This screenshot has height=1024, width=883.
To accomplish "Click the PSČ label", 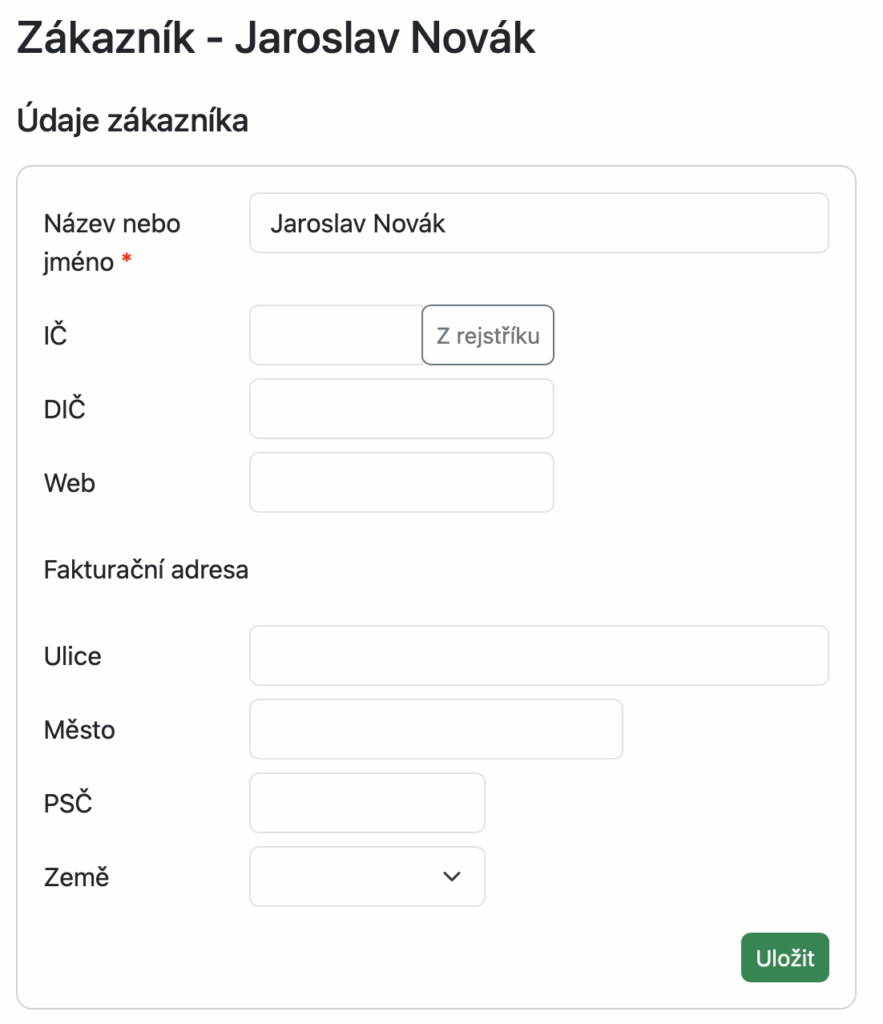I will (68, 803).
